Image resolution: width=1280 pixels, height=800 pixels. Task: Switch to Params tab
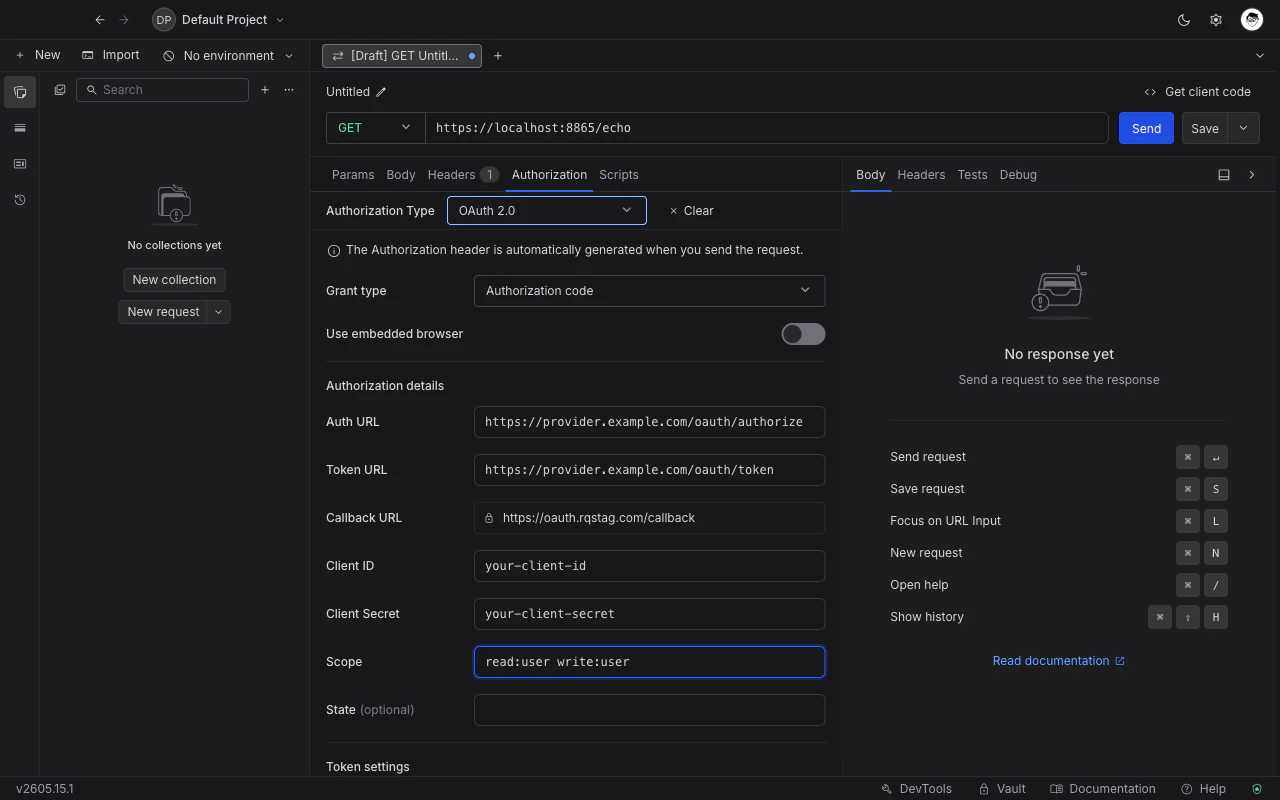[x=353, y=175]
